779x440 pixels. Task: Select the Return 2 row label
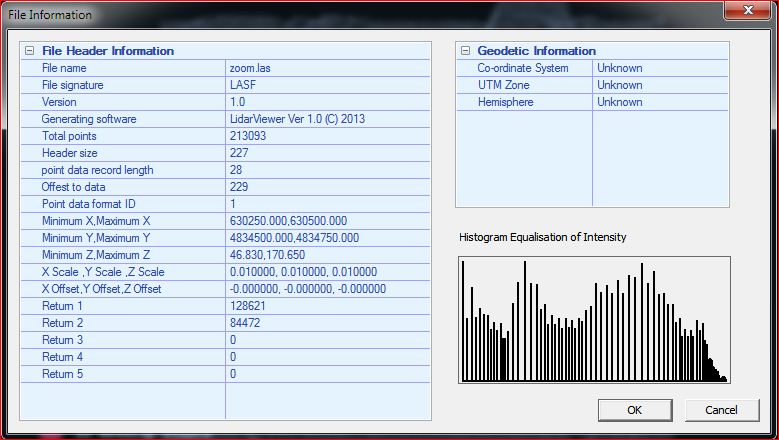(62, 323)
